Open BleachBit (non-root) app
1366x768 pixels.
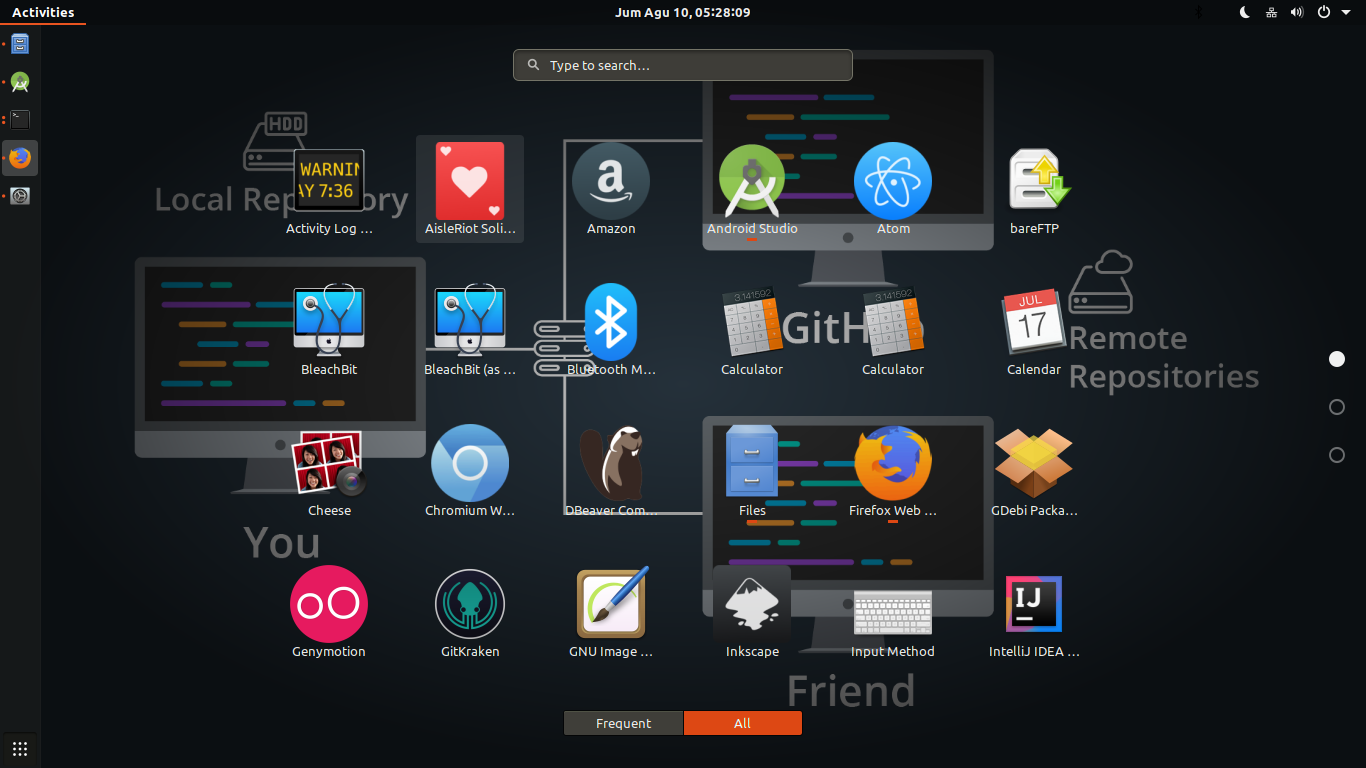point(329,331)
